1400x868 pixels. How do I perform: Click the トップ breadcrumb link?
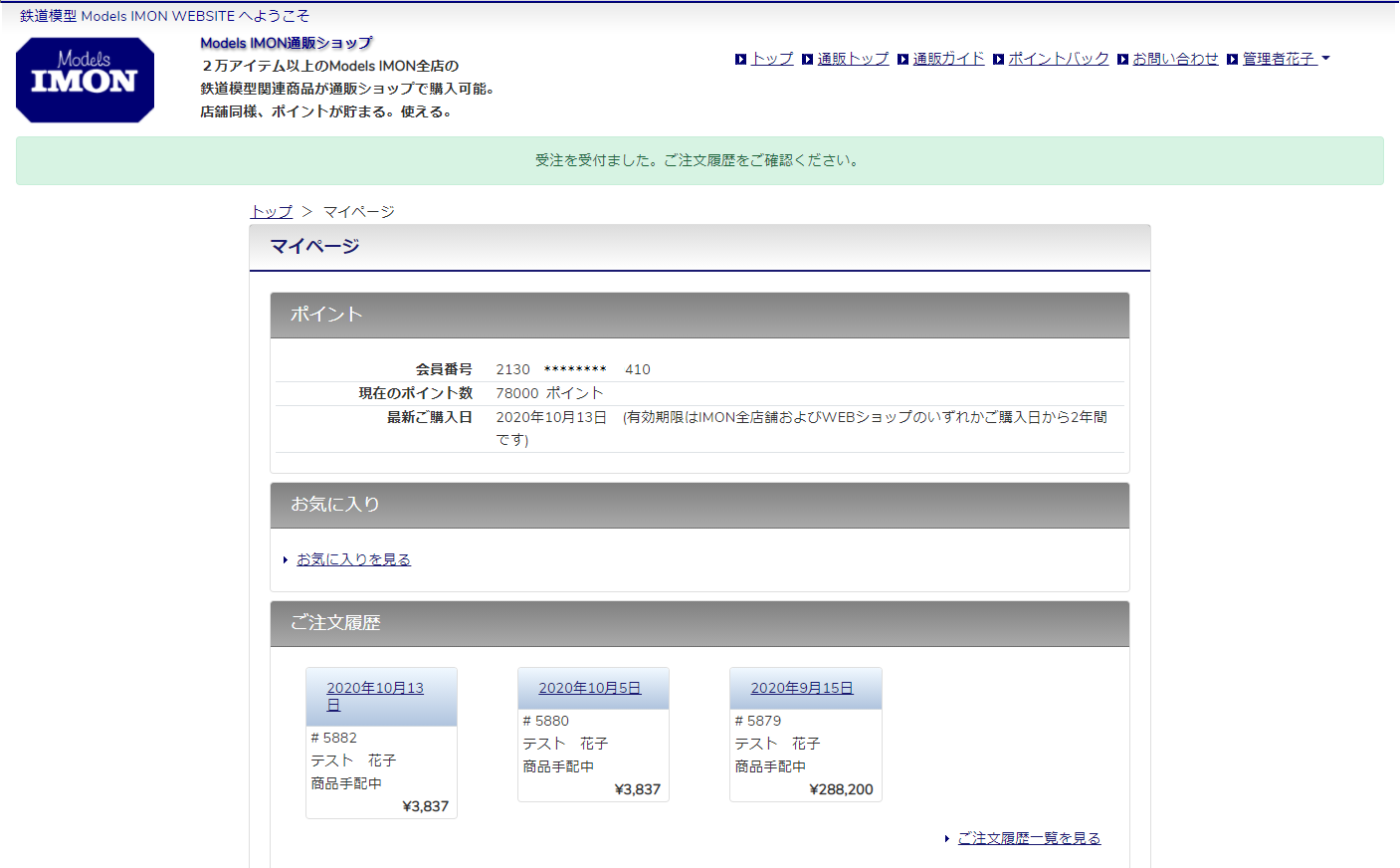[271, 212]
